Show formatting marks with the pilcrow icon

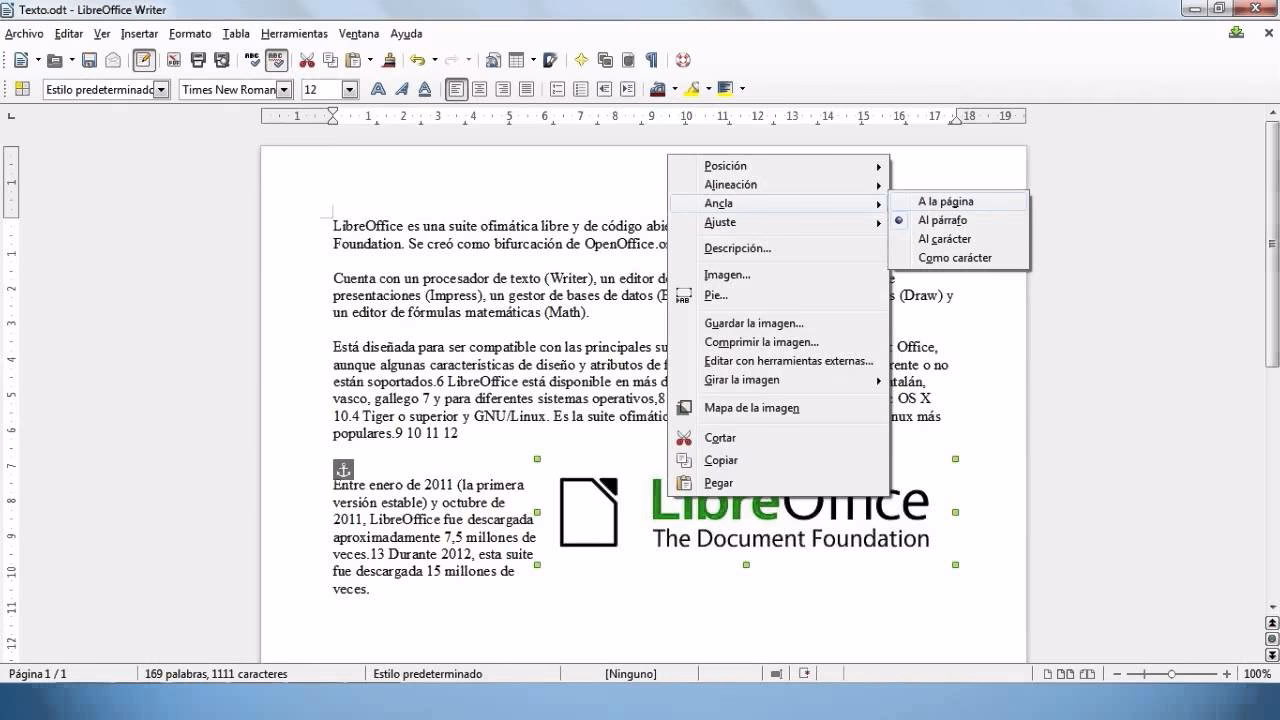[x=650, y=59]
